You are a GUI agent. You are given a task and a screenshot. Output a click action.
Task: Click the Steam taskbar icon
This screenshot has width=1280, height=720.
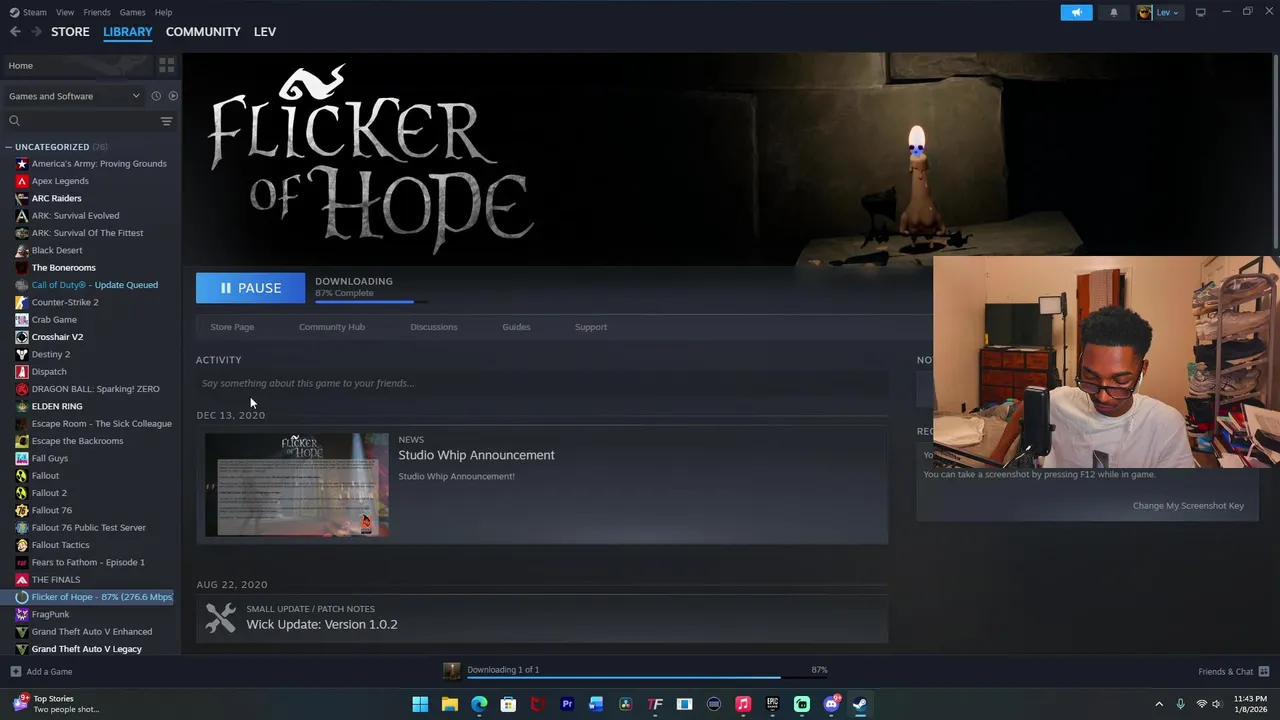[860, 704]
